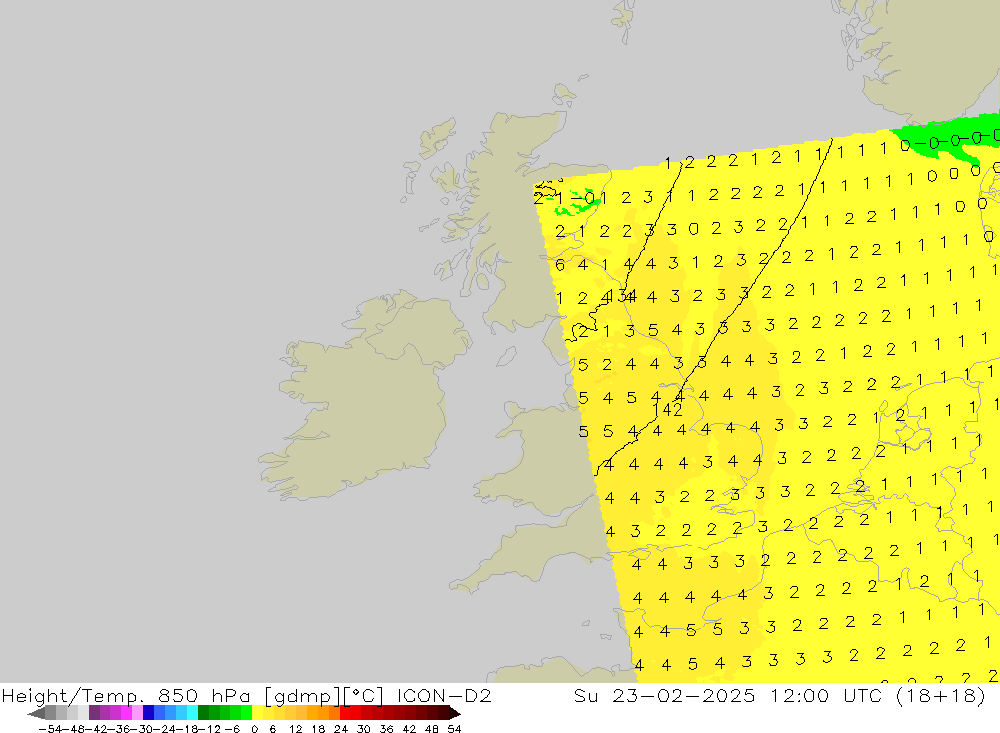Click the 142 contour height label
Screen dimensions: 1000x733
coord(667,410)
